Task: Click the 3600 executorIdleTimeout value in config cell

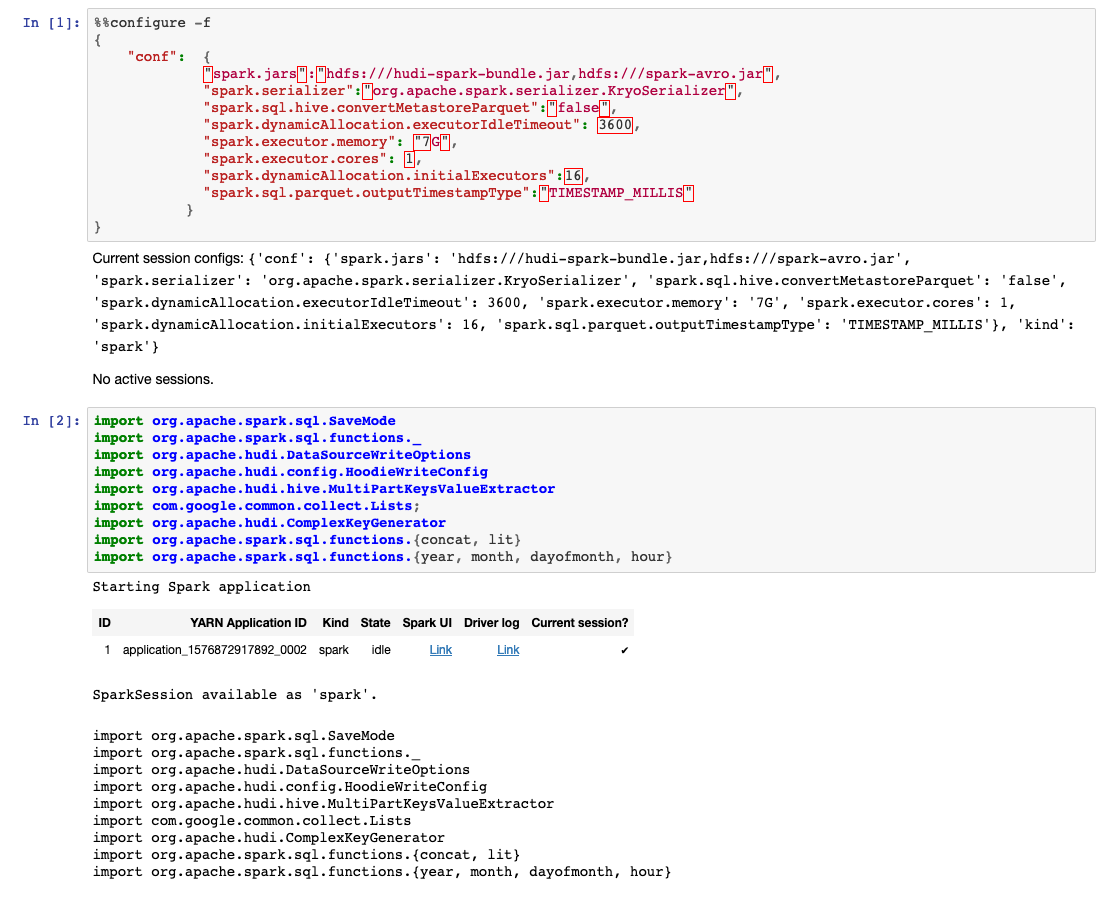Action: [x=614, y=125]
